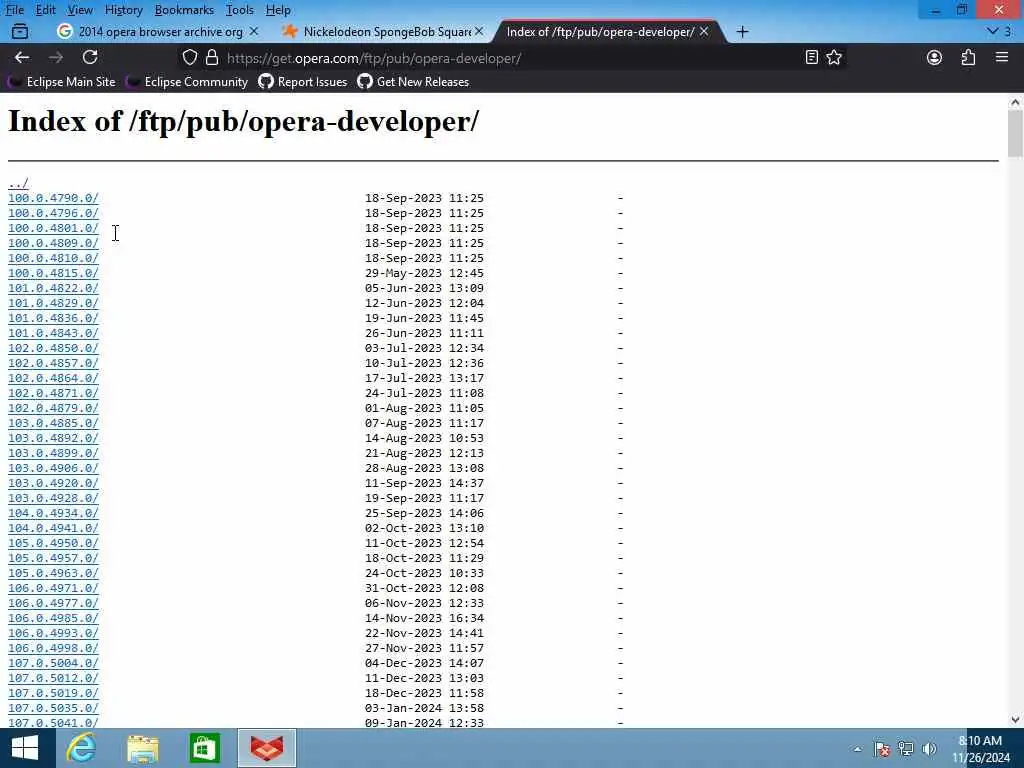Open folder 103.0.4885.0/

53,423
